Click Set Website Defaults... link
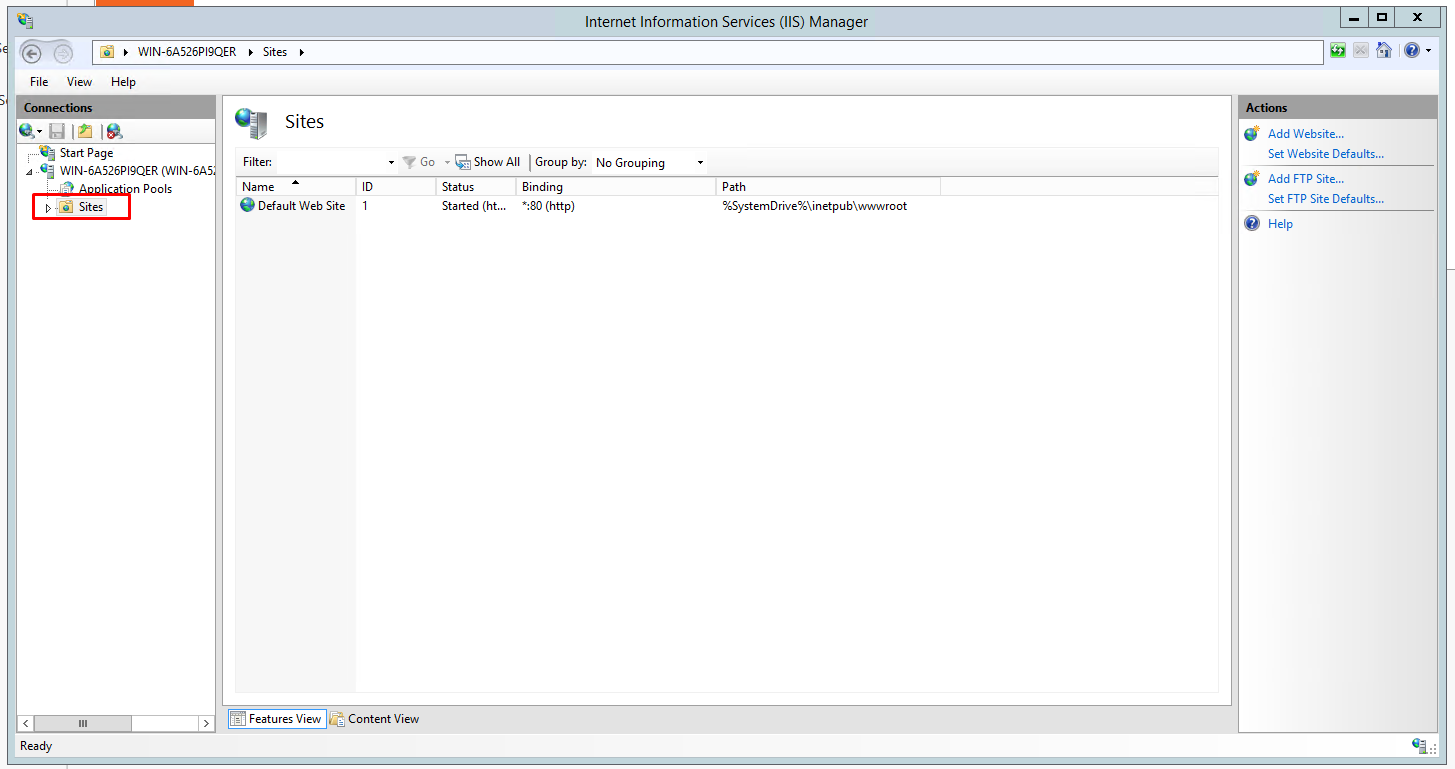1455x769 pixels. coord(1326,154)
